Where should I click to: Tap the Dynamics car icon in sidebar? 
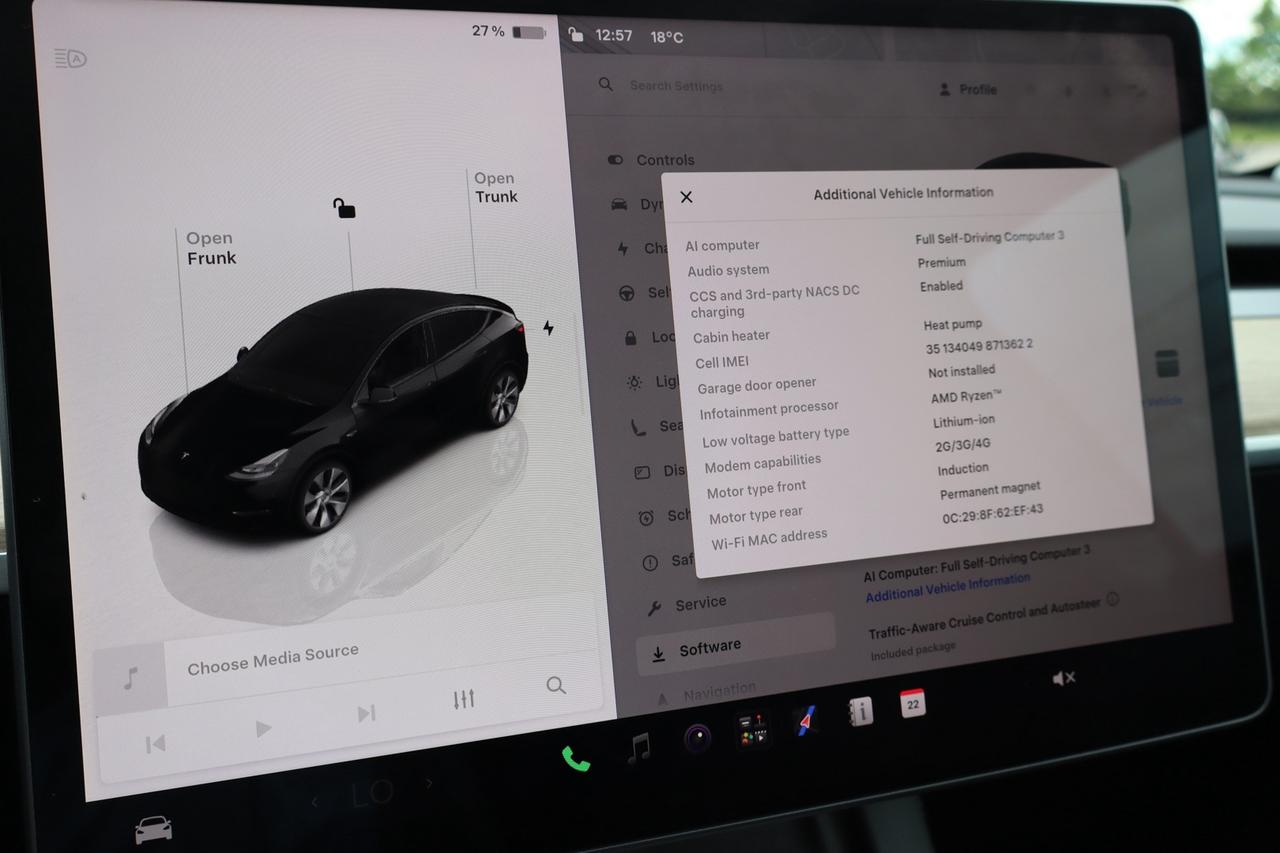click(x=619, y=204)
